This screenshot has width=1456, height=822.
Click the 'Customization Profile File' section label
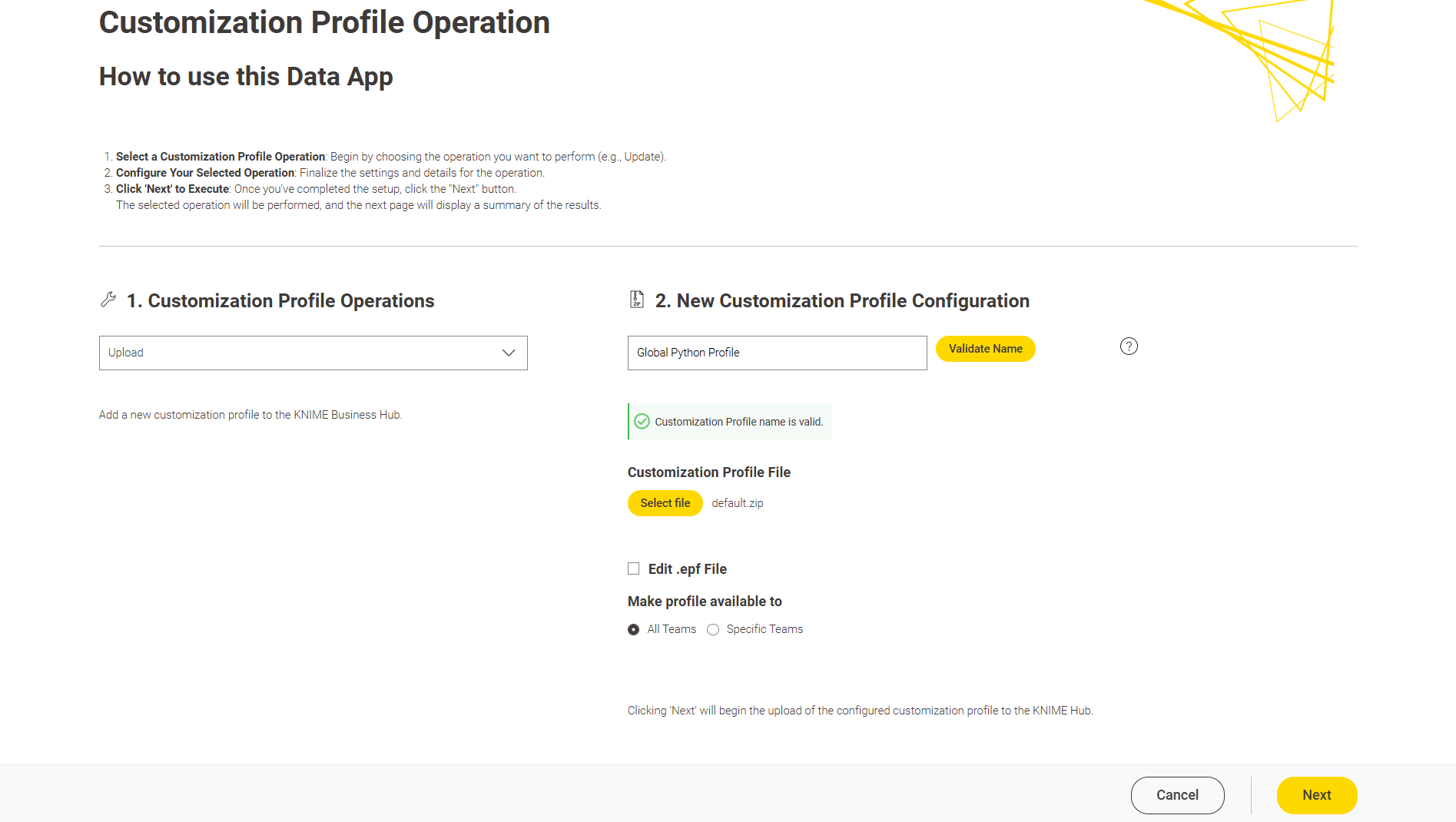[x=708, y=472]
